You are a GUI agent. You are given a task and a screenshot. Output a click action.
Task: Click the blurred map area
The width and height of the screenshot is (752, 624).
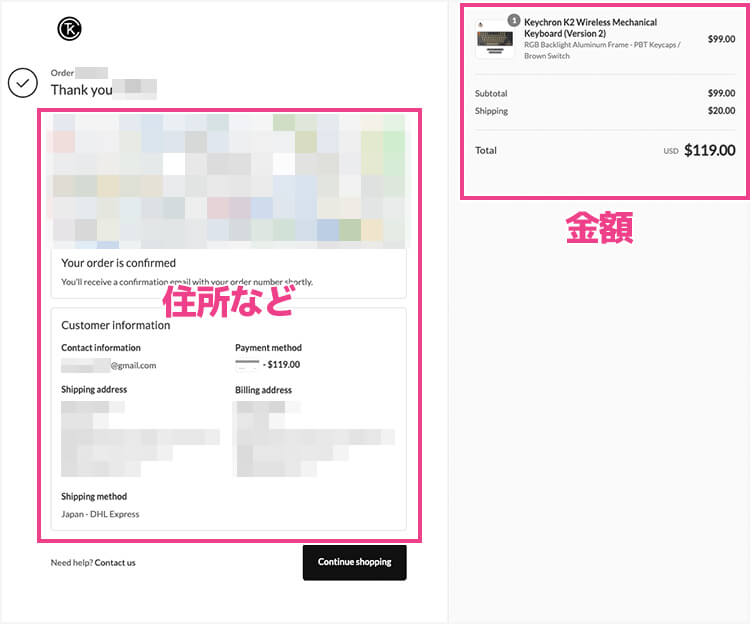[x=228, y=180]
